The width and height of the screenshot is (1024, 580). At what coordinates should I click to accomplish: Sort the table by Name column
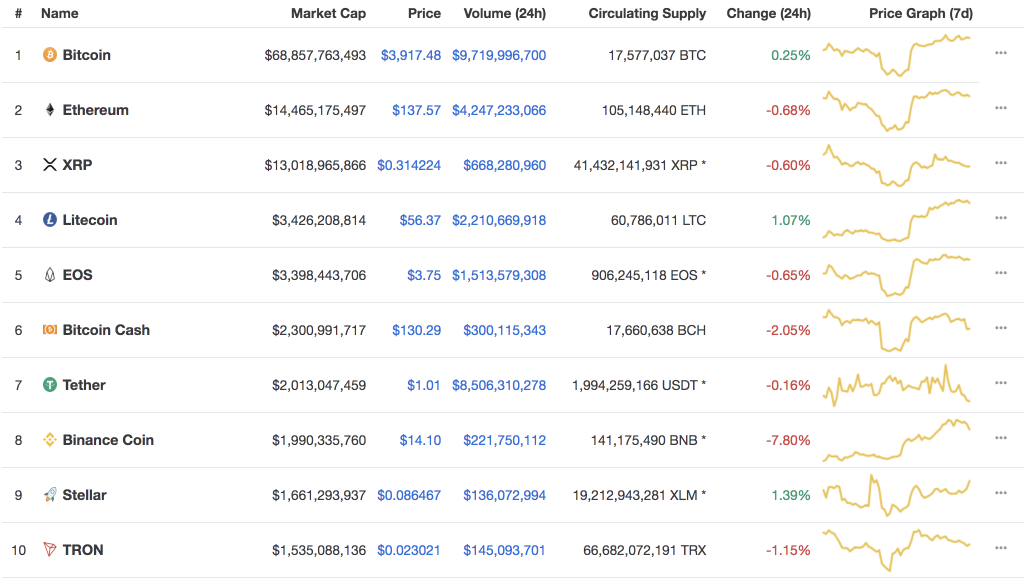coord(59,13)
